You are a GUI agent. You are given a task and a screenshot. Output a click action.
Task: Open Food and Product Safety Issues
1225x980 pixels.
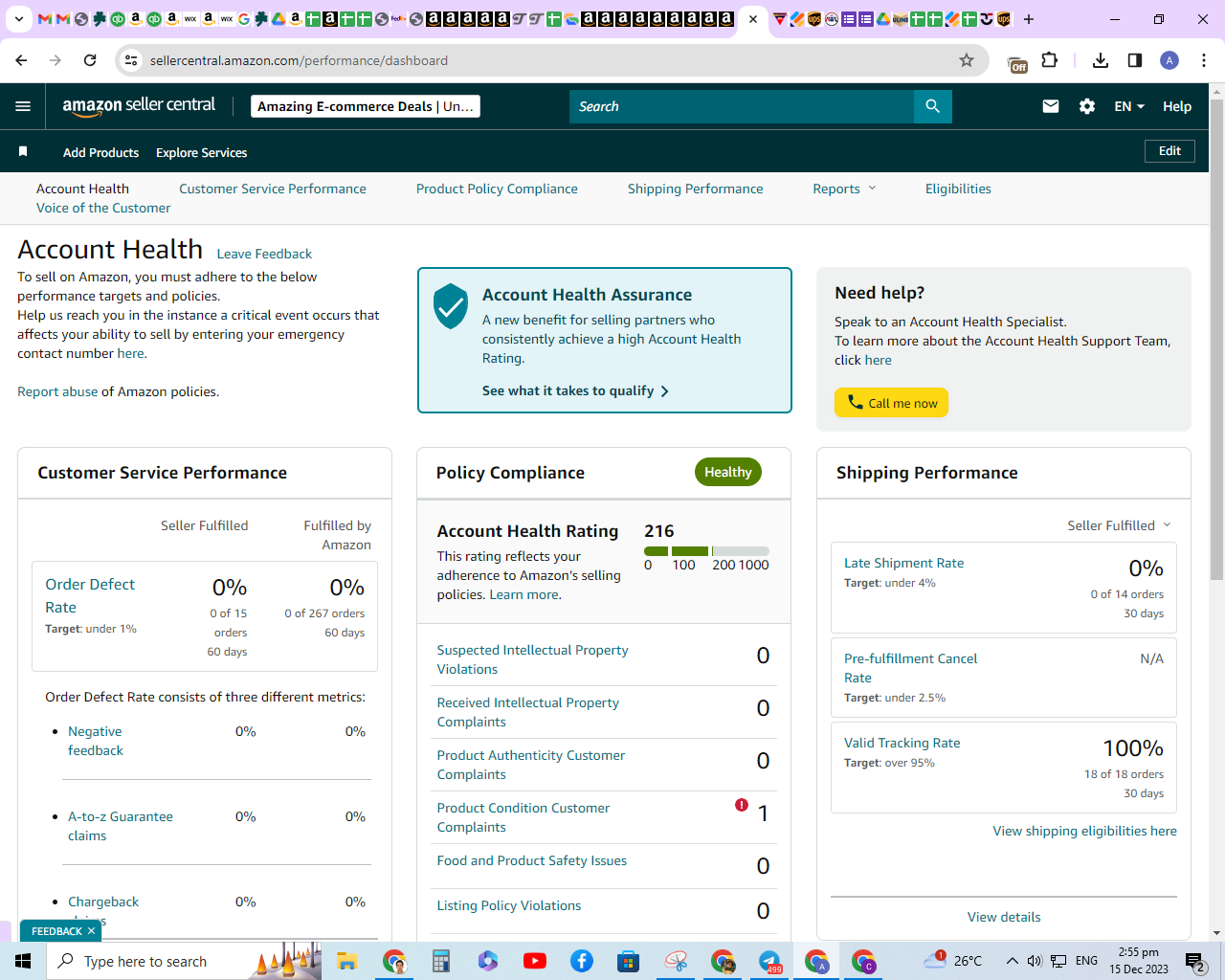(x=531, y=860)
